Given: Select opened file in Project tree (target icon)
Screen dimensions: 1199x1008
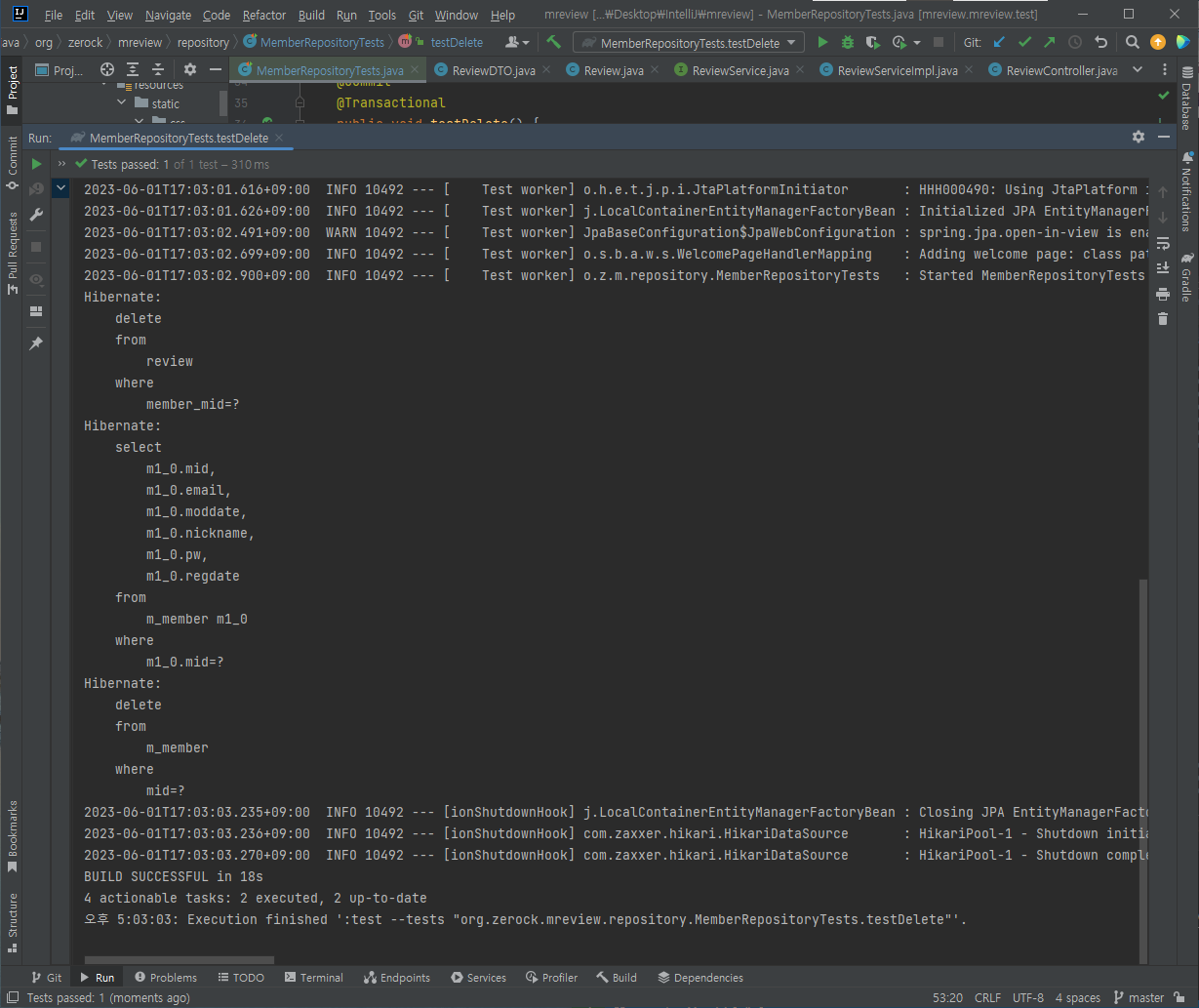Looking at the screenshot, I should tap(107, 70).
